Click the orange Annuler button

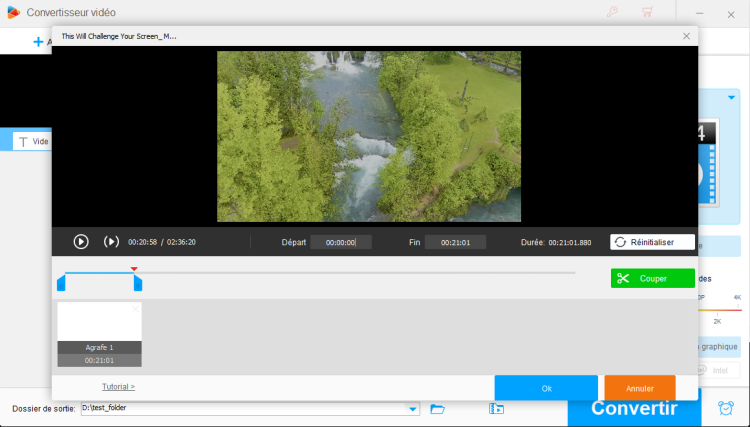tap(639, 388)
